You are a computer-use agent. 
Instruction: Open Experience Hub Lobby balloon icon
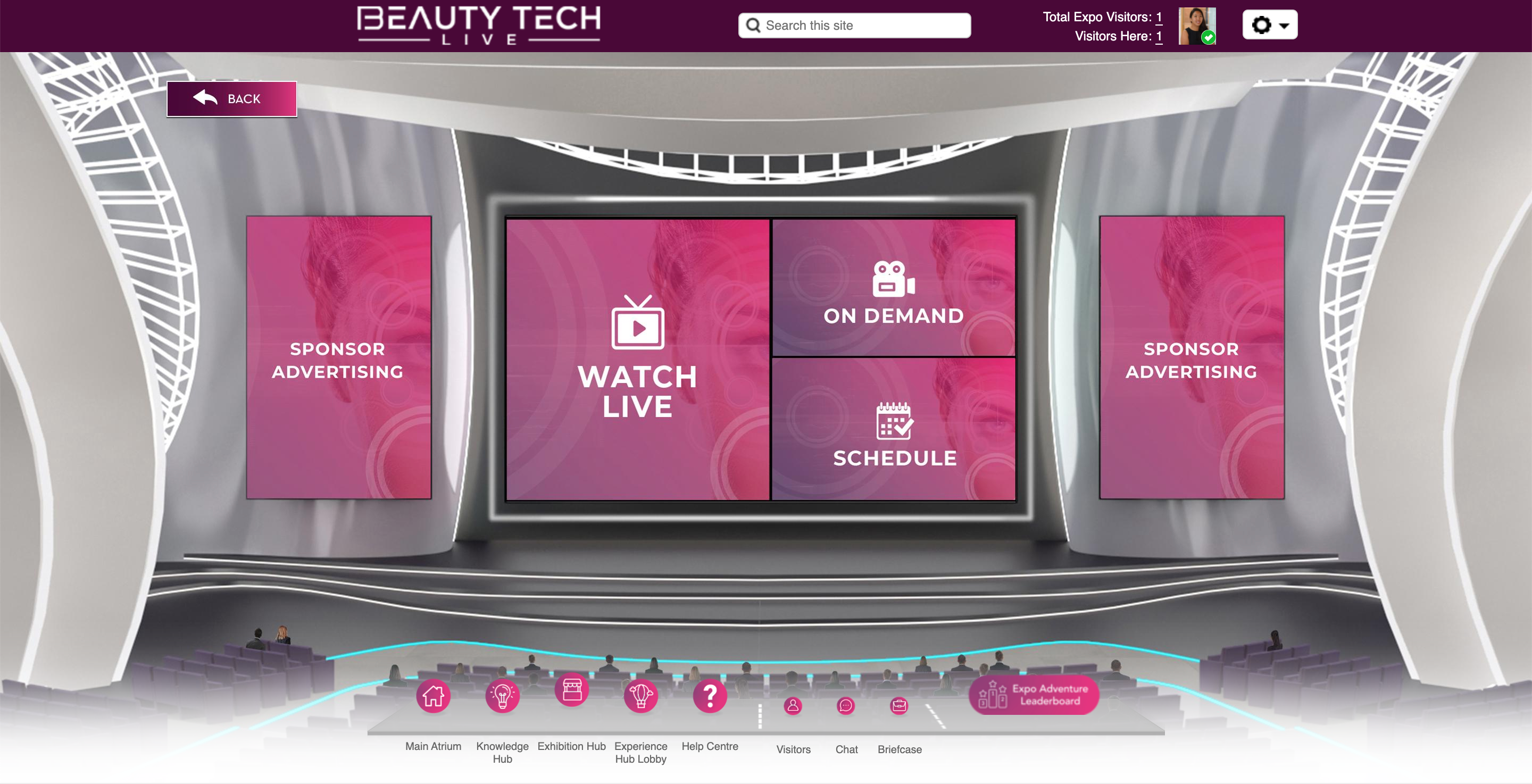click(640, 696)
